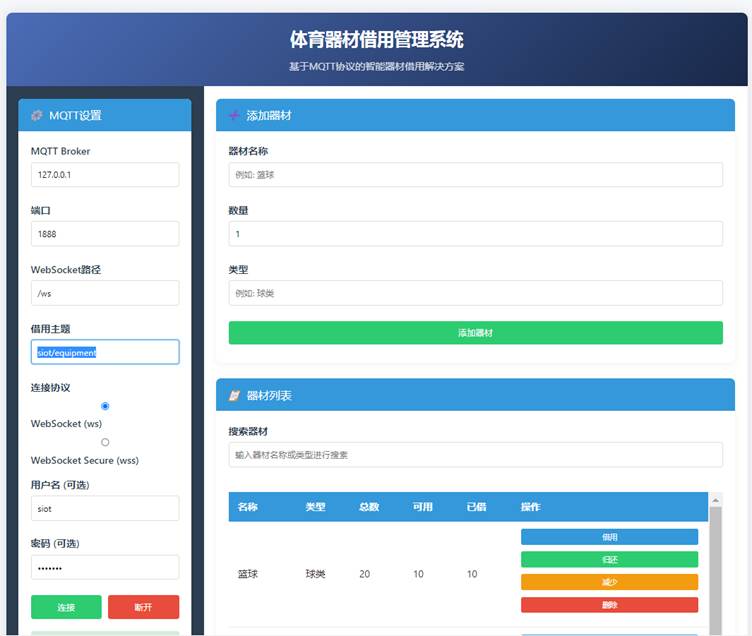Viewport: 752px width, 636px height.
Task: Click the WebSocket路径 input field
Action: pos(105,293)
